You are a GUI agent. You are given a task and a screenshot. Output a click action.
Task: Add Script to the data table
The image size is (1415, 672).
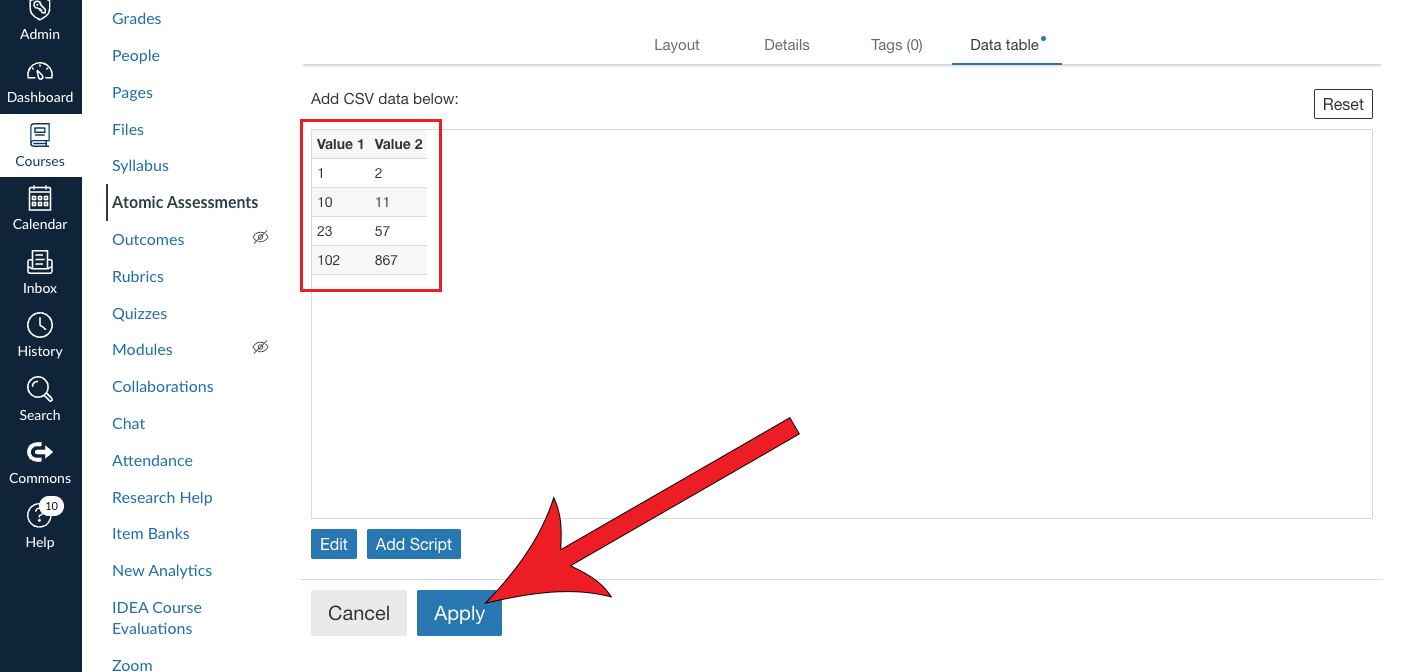click(413, 544)
